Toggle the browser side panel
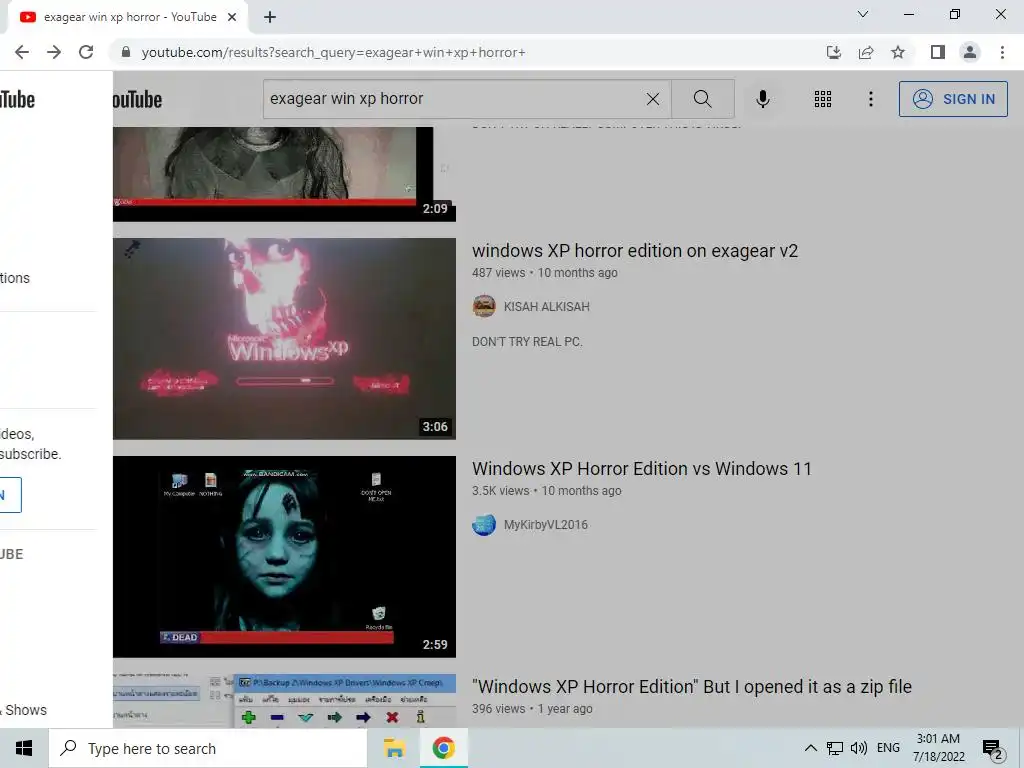This screenshot has width=1024, height=768. [938, 52]
